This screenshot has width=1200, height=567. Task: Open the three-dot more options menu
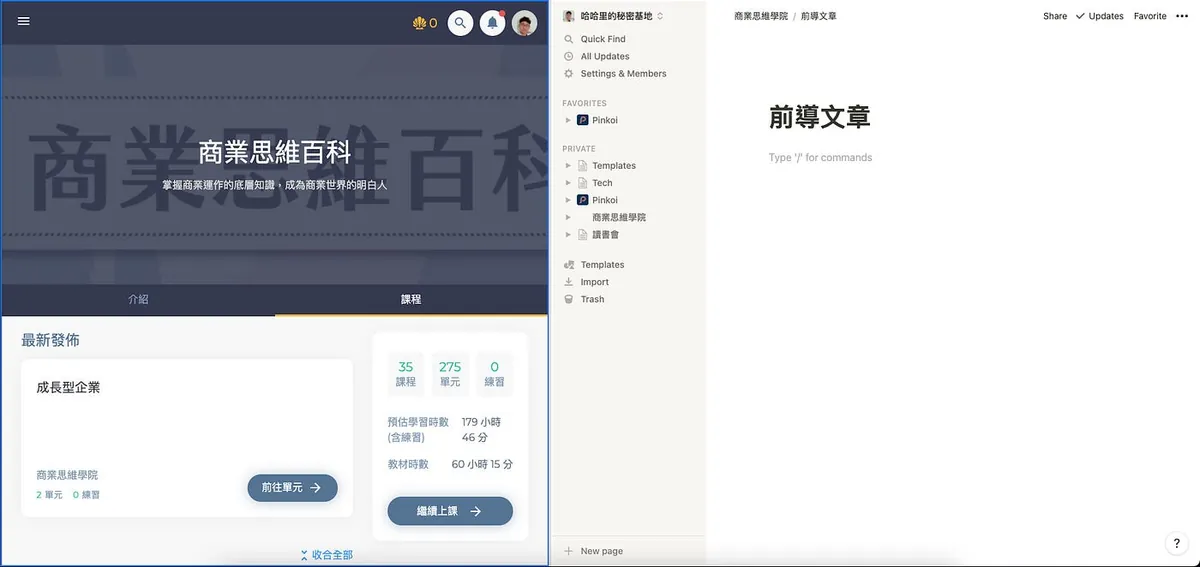1182,16
